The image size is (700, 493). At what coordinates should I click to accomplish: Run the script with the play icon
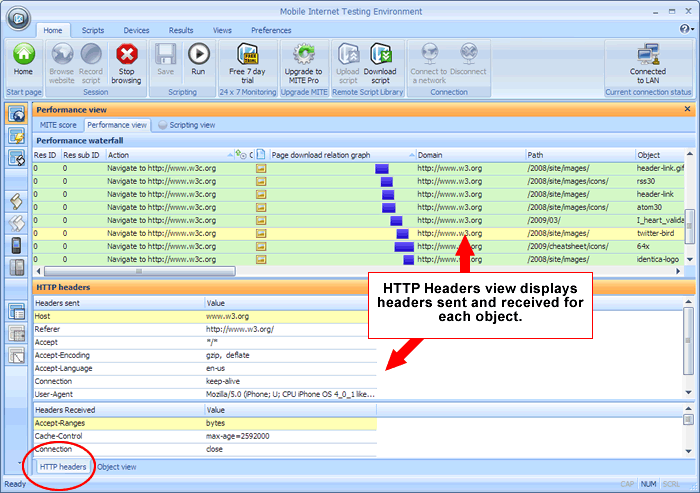[x=198, y=54]
